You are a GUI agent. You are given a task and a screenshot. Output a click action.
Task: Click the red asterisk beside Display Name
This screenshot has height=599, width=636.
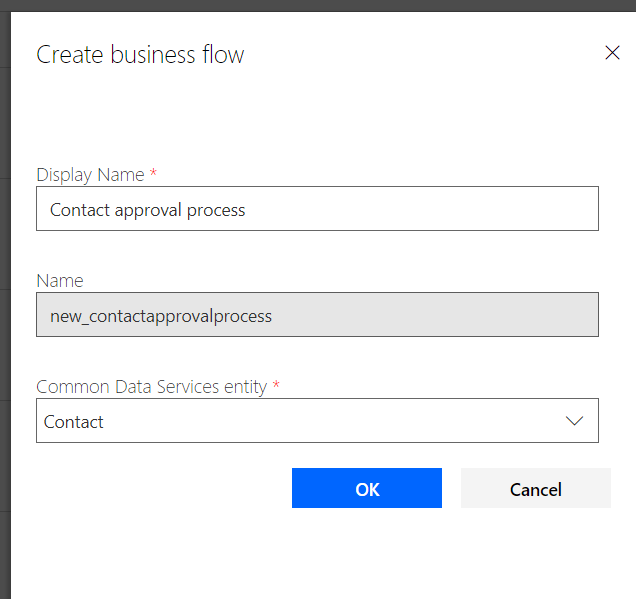point(153,173)
